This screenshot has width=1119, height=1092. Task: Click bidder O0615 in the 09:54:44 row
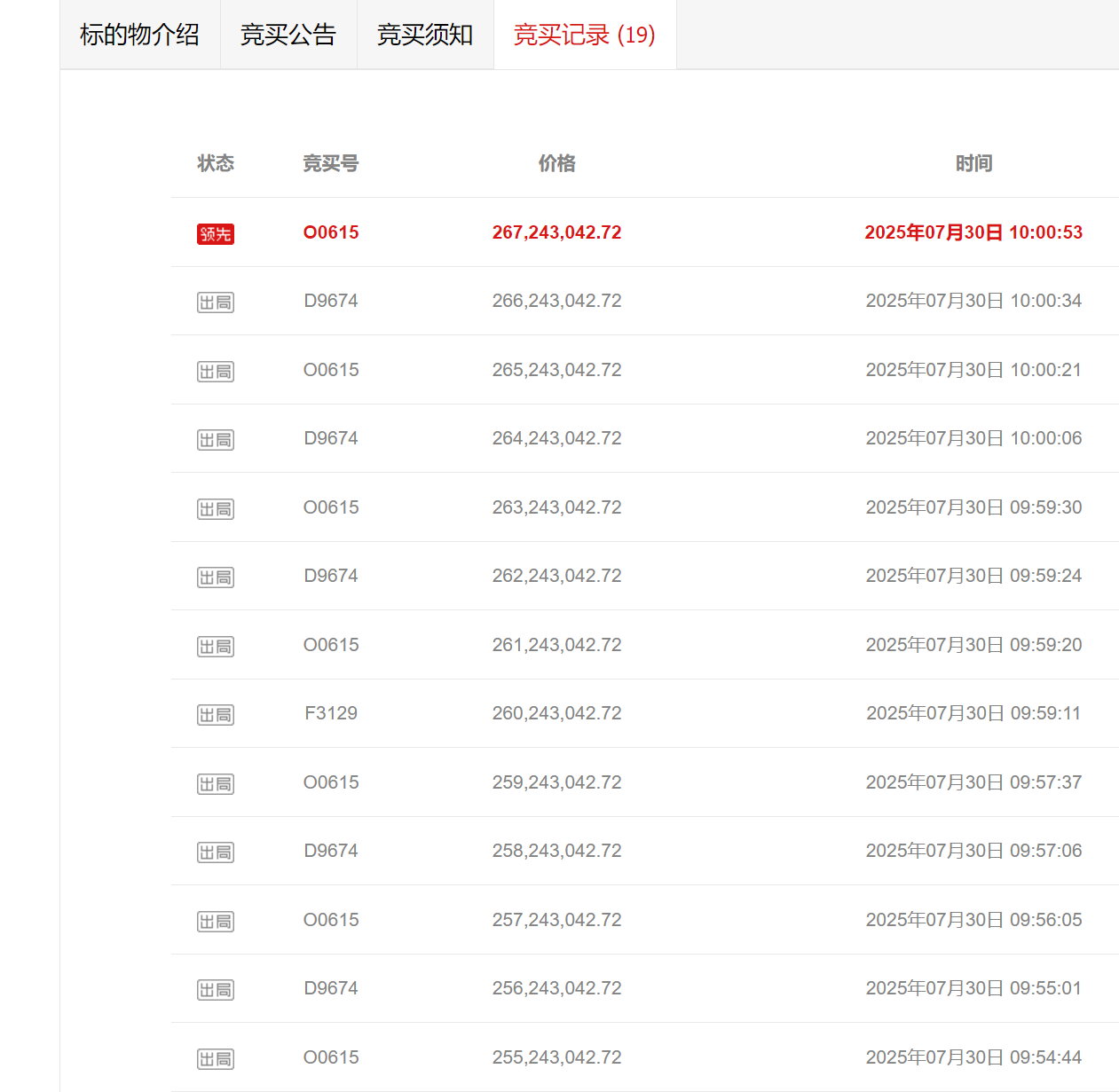pyautogui.click(x=331, y=1057)
